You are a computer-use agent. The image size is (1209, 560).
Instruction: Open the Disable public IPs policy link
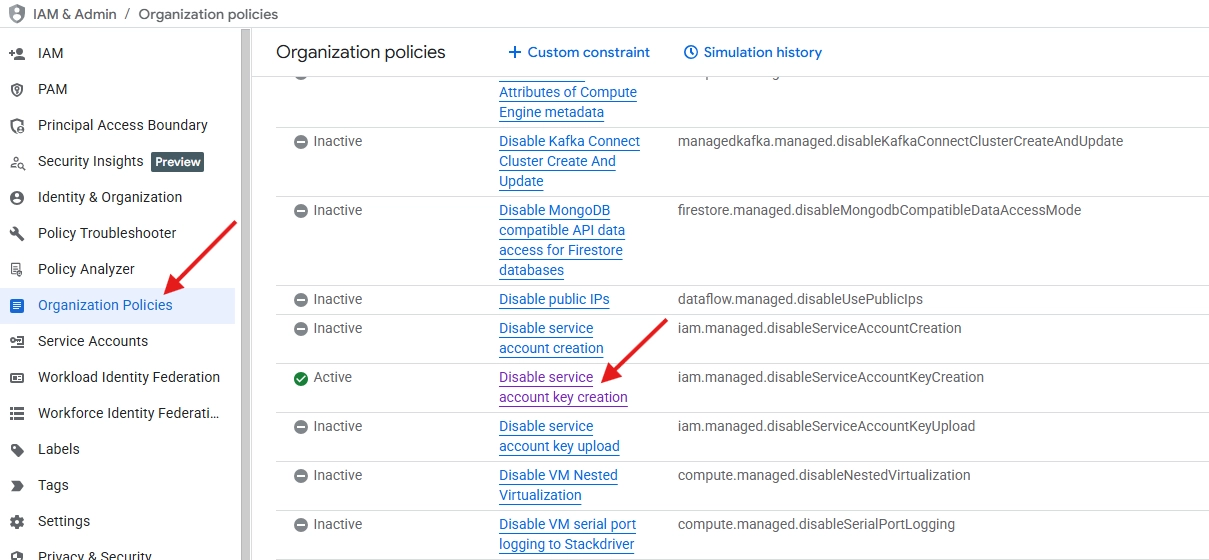[x=554, y=299]
